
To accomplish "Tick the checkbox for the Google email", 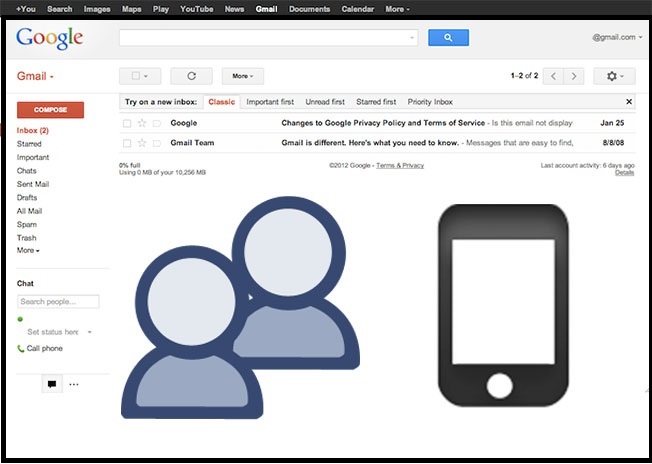I will point(127,123).
